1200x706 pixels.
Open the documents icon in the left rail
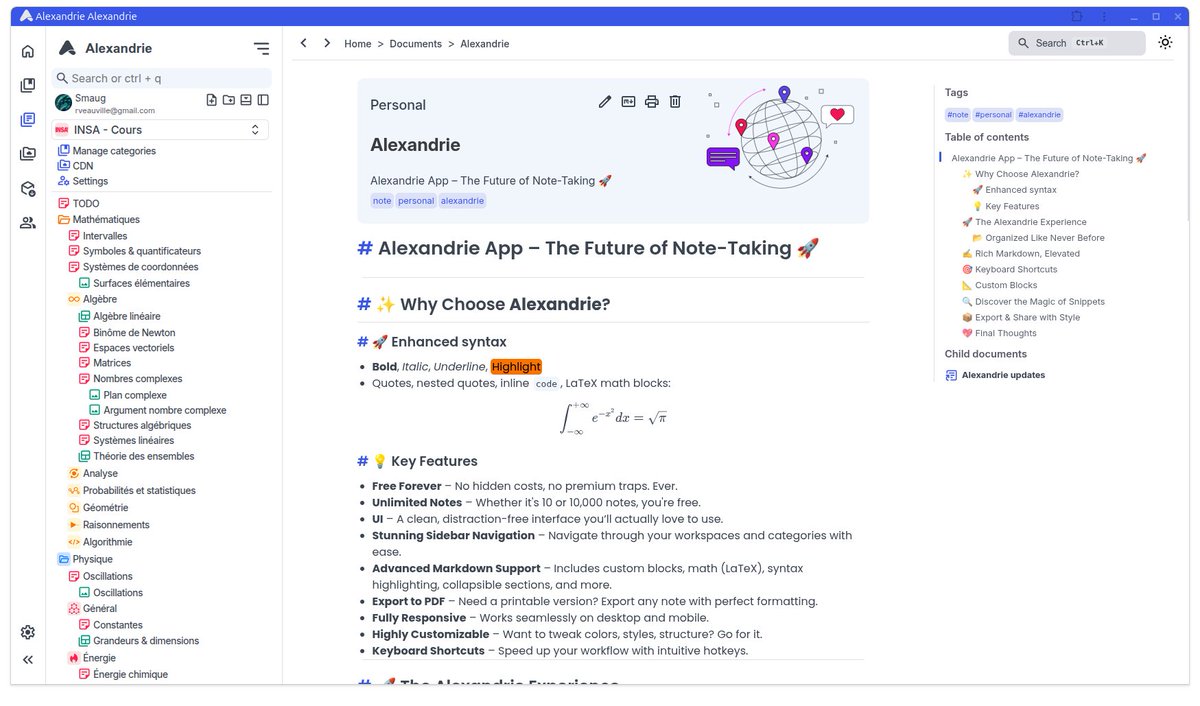pos(28,120)
